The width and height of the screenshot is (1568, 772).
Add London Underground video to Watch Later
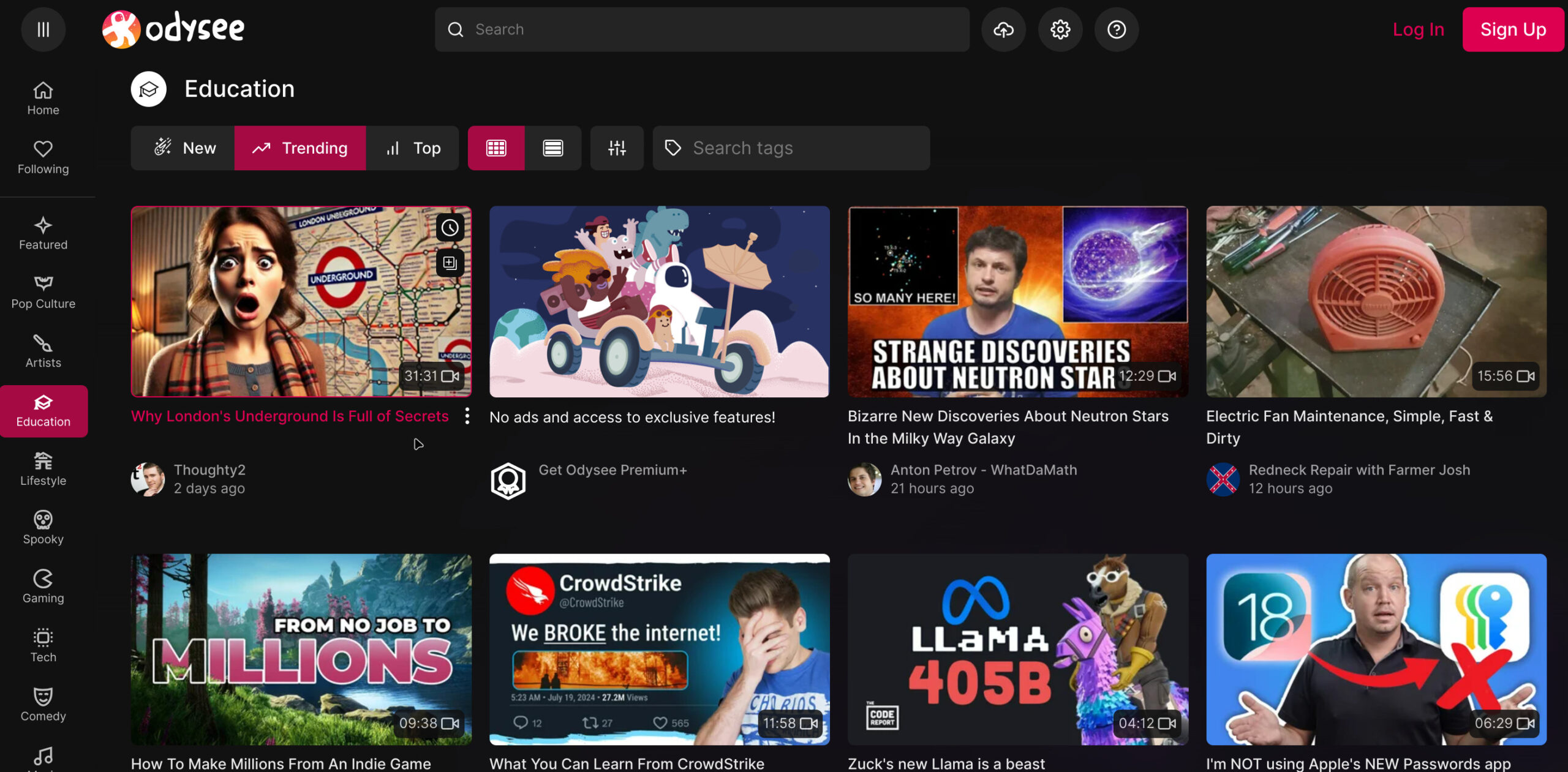click(450, 228)
